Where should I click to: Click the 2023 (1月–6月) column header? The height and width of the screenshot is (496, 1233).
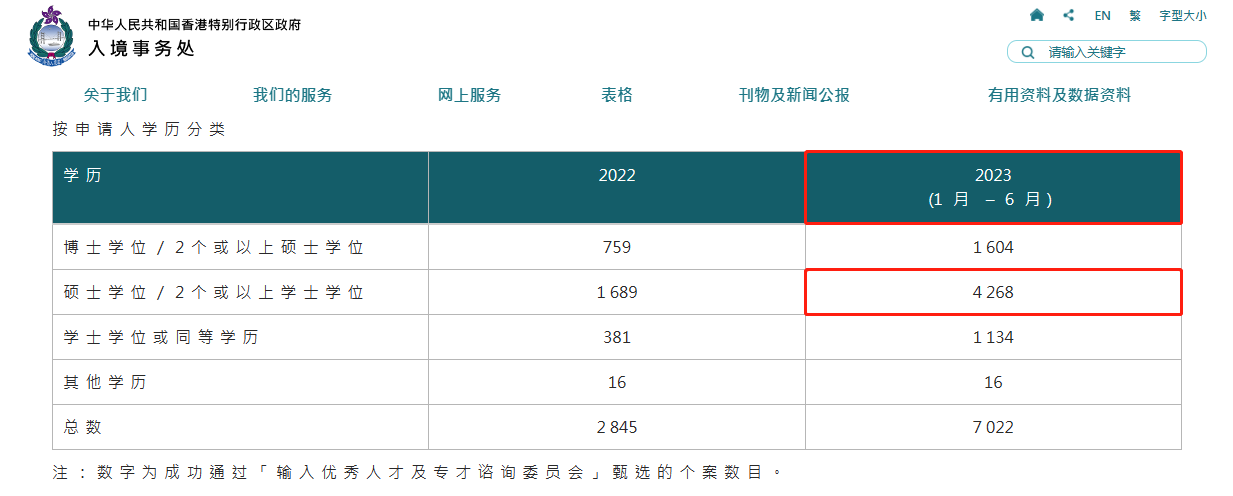coord(993,187)
